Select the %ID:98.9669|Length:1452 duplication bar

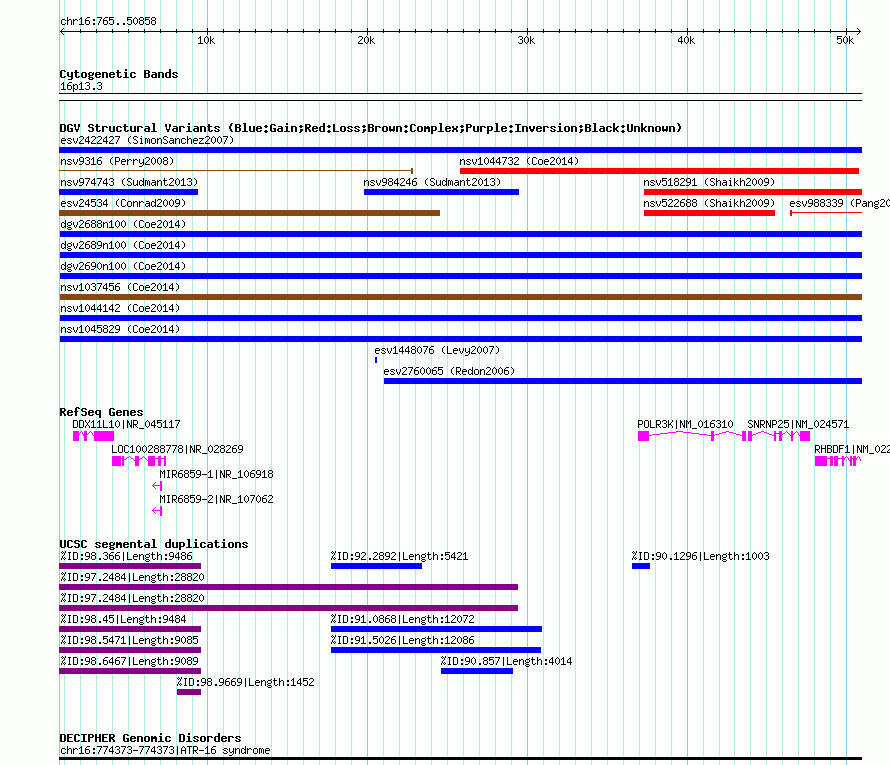click(x=189, y=692)
